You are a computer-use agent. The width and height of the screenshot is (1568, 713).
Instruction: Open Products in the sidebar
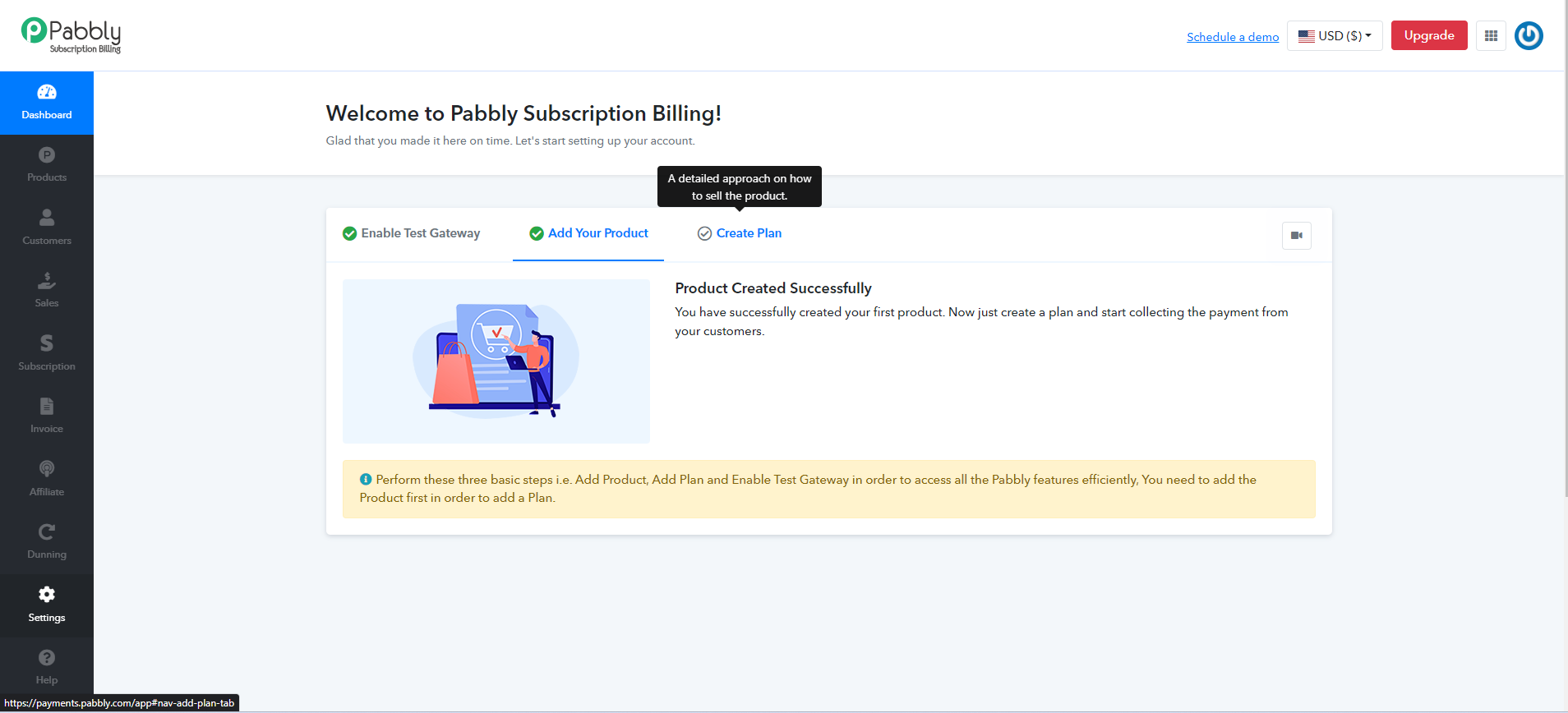click(x=47, y=165)
